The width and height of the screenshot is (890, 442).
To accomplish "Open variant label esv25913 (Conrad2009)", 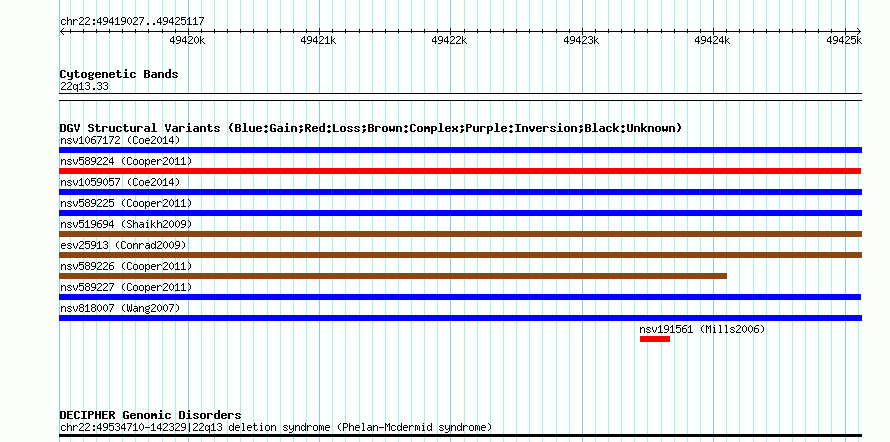I will [x=123, y=245].
